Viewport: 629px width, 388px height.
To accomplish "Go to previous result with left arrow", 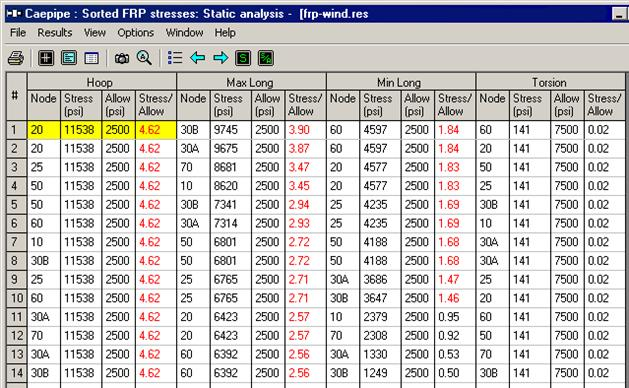I will click(197, 58).
